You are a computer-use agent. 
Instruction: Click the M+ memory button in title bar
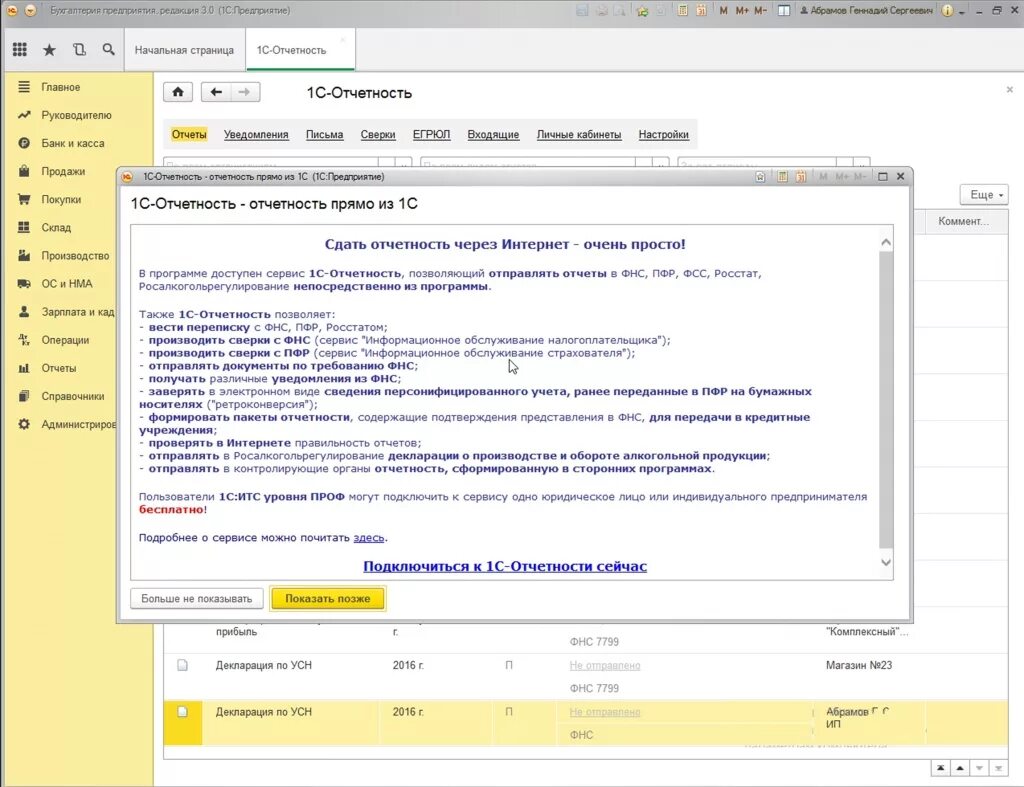742,10
